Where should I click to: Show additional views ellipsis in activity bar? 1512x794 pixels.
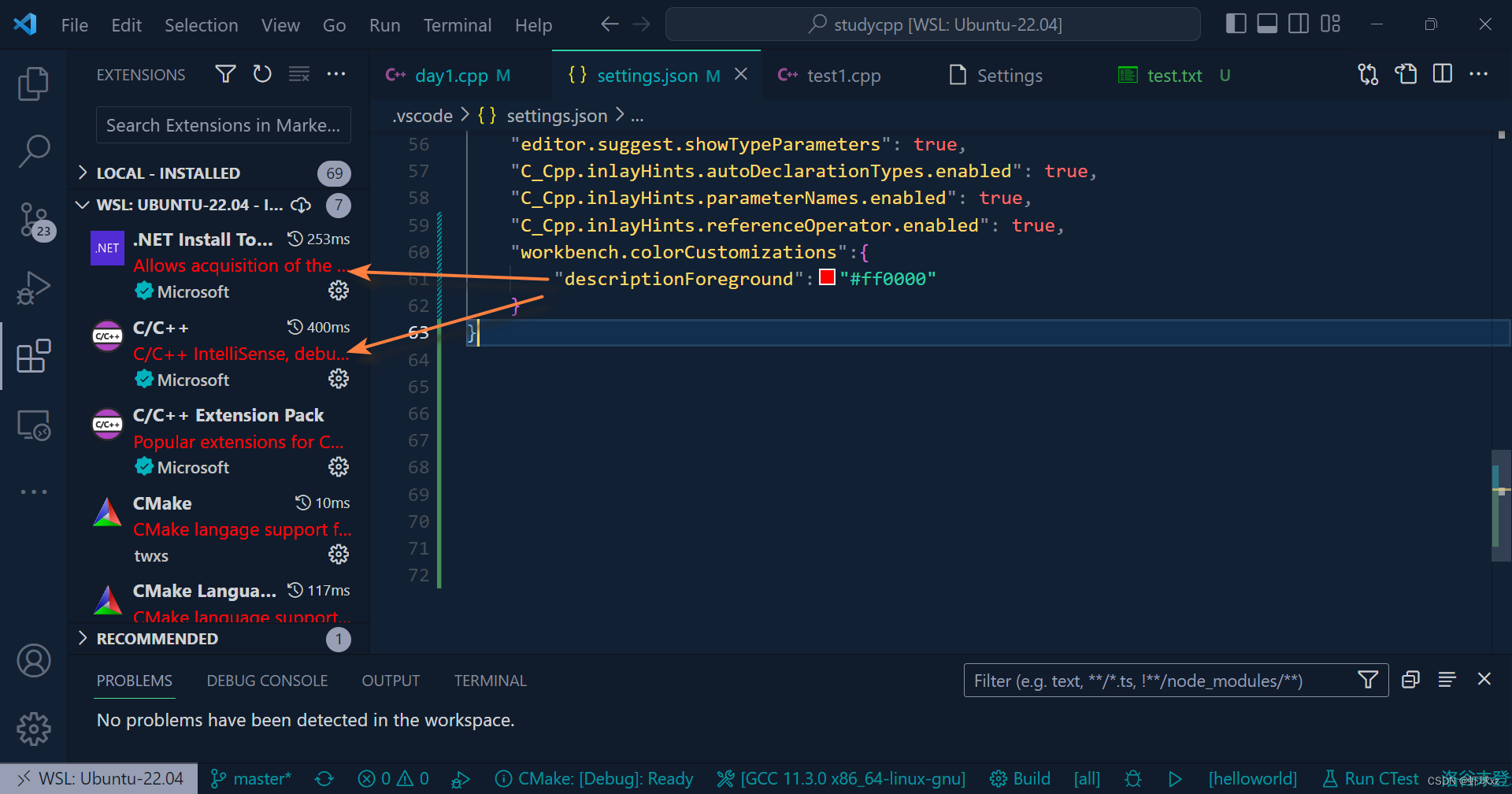pos(33,492)
